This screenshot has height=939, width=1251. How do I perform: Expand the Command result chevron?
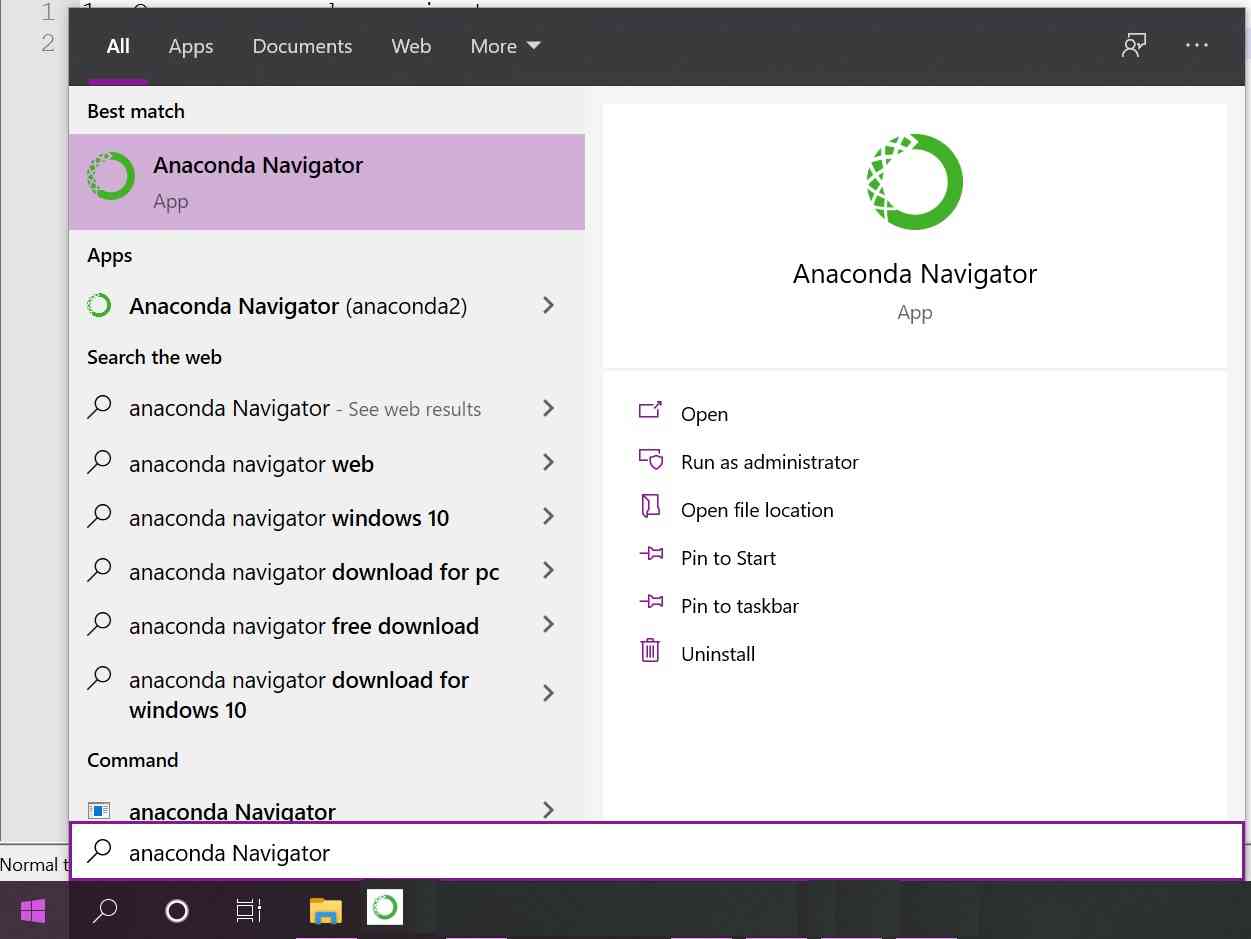pos(548,809)
